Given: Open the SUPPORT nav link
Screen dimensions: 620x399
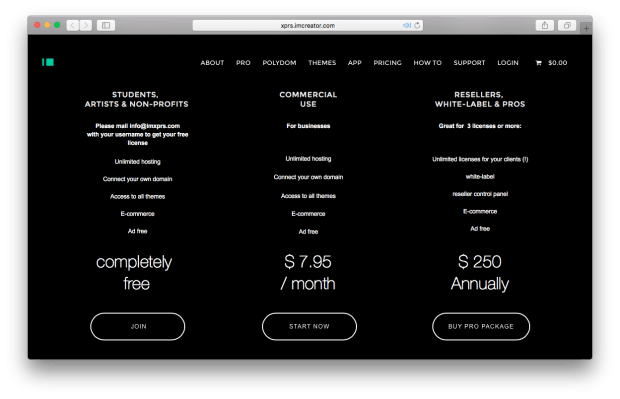Looking at the screenshot, I should coord(469,62).
